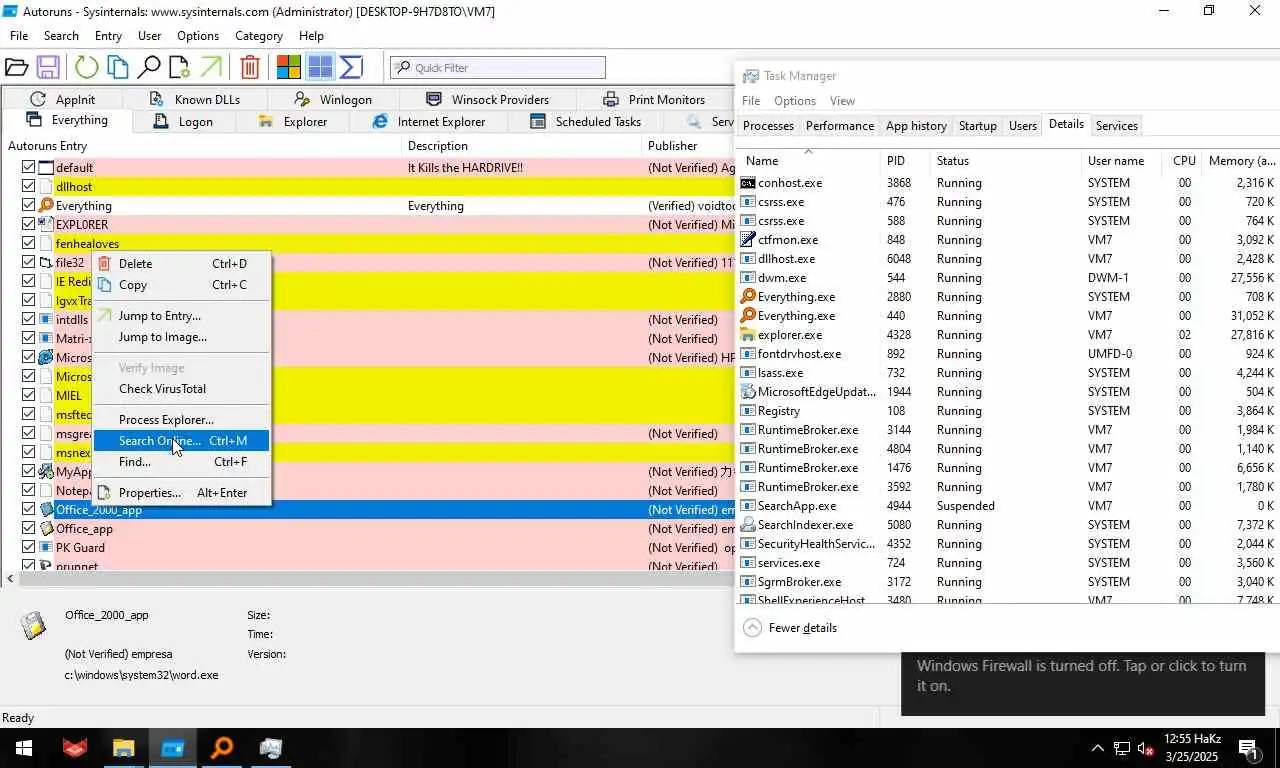Choose Process Explorer in the context menu
Viewport: 1280px width, 768px height.
181,420
